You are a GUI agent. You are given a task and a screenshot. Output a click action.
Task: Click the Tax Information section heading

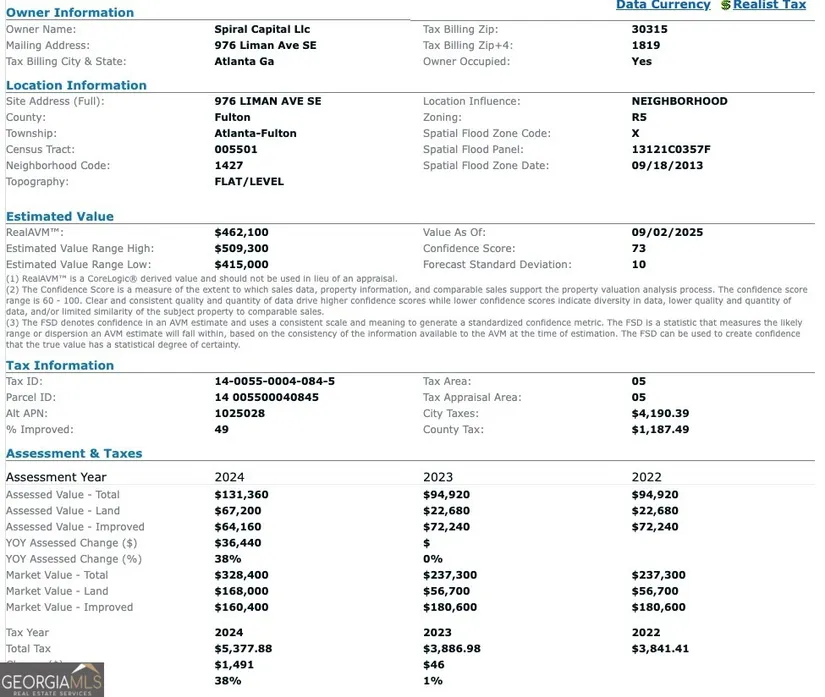coord(60,366)
